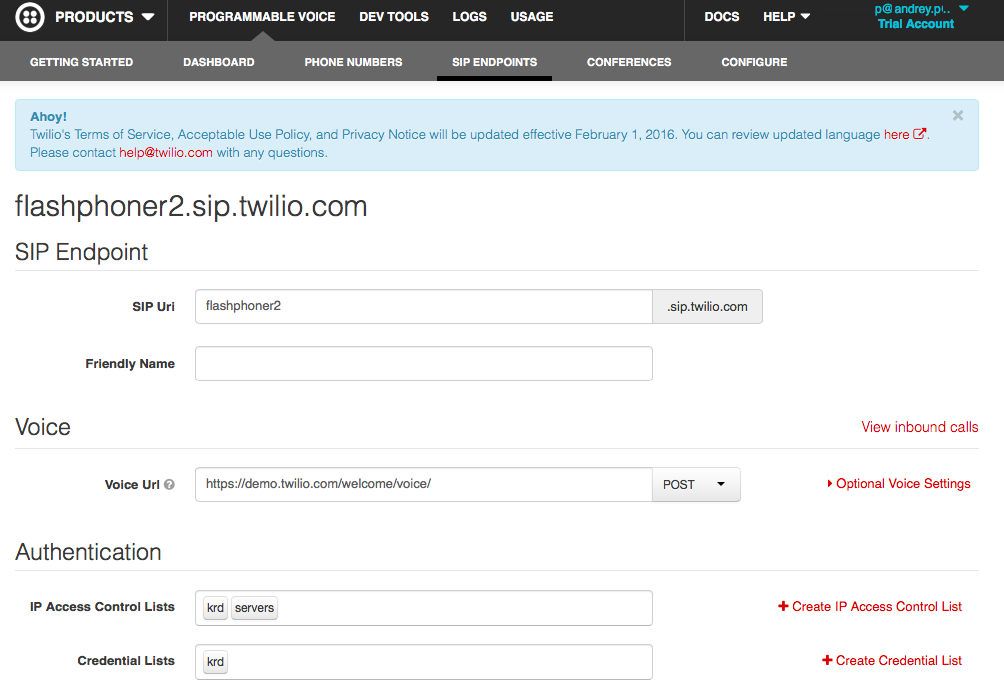
Task: Click the plus icon for Create Credential List
Action: click(x=827, y=660)
